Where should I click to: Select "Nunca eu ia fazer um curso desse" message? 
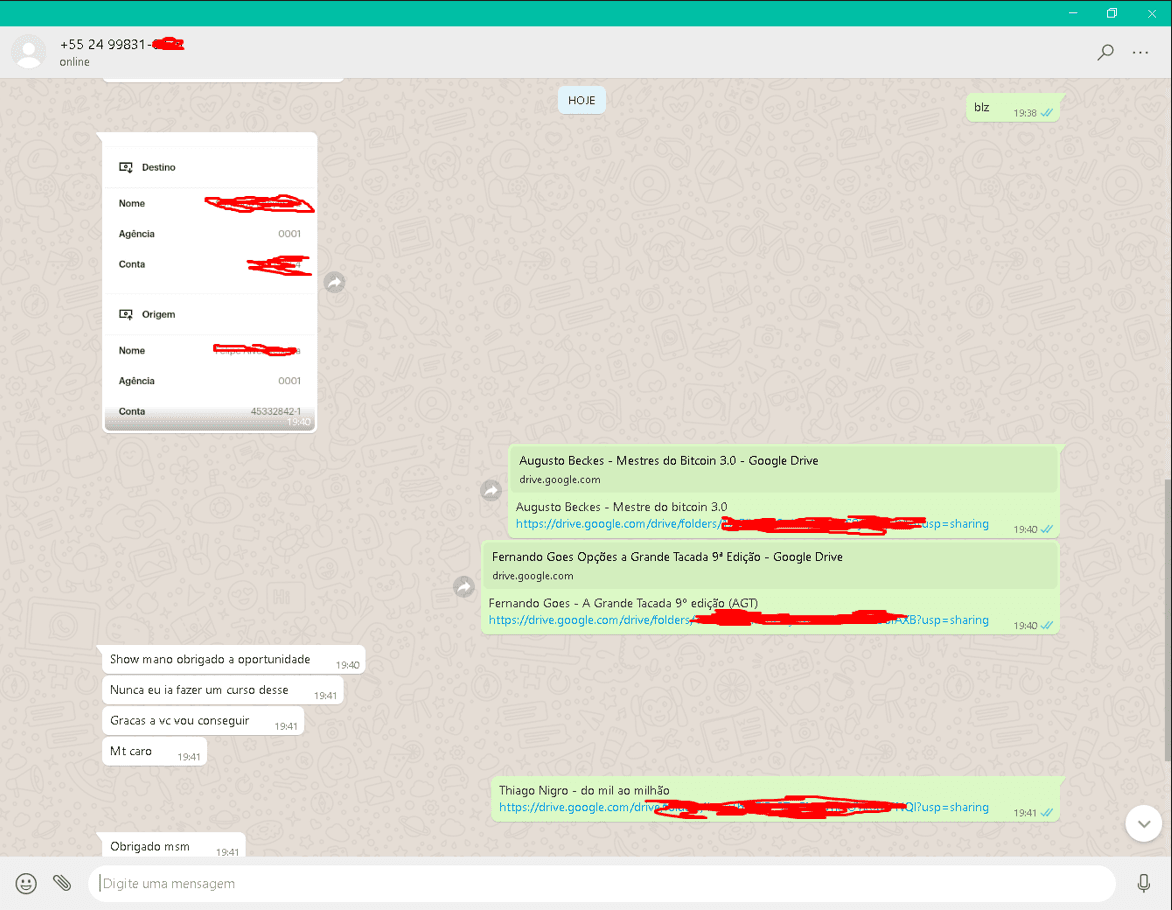(223, 690)
